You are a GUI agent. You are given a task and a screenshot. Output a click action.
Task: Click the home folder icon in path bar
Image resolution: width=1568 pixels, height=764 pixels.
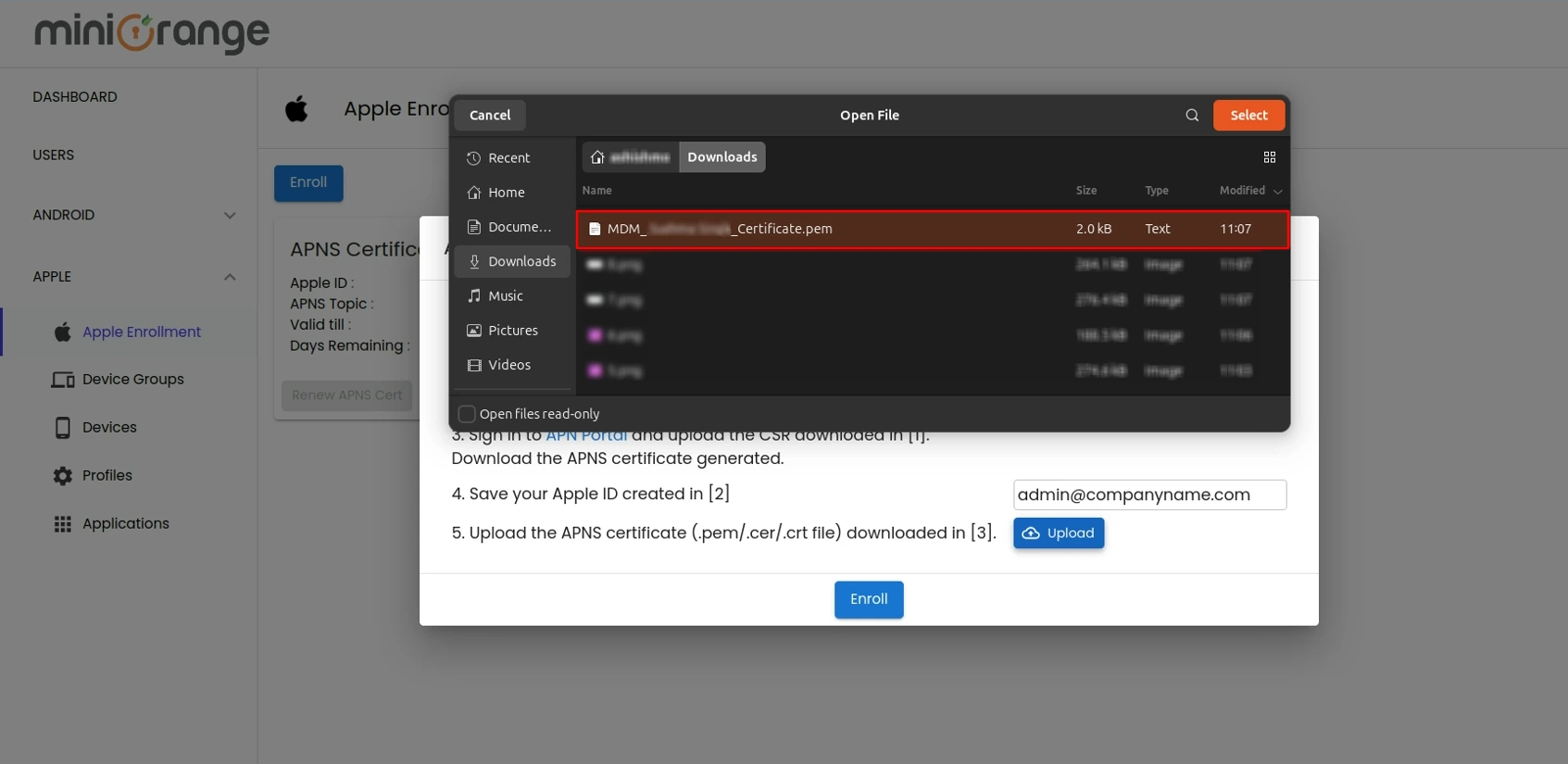(x=597, y=157)
